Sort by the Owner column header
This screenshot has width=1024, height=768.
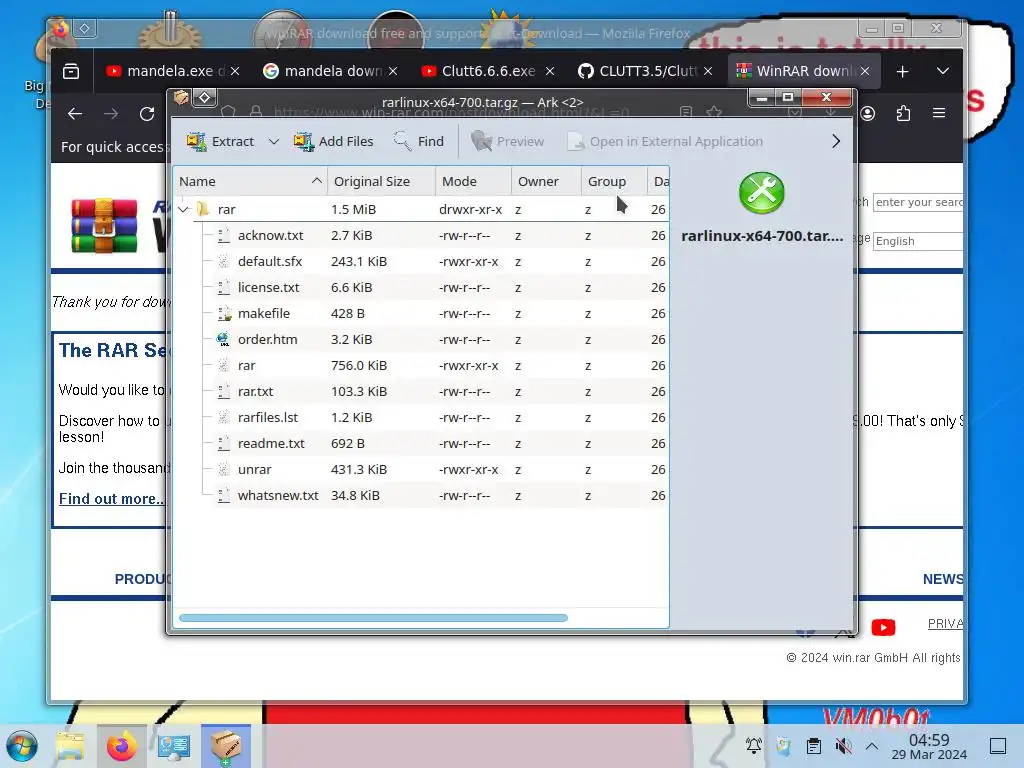tap(546, 182)
